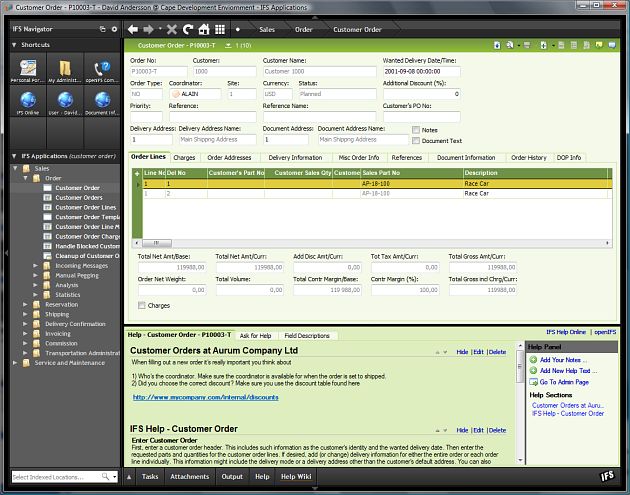The image size is (630, 495).
Task: Open the Home icon in toolbar
Action: pyautogui.click(x=204, y=29)
